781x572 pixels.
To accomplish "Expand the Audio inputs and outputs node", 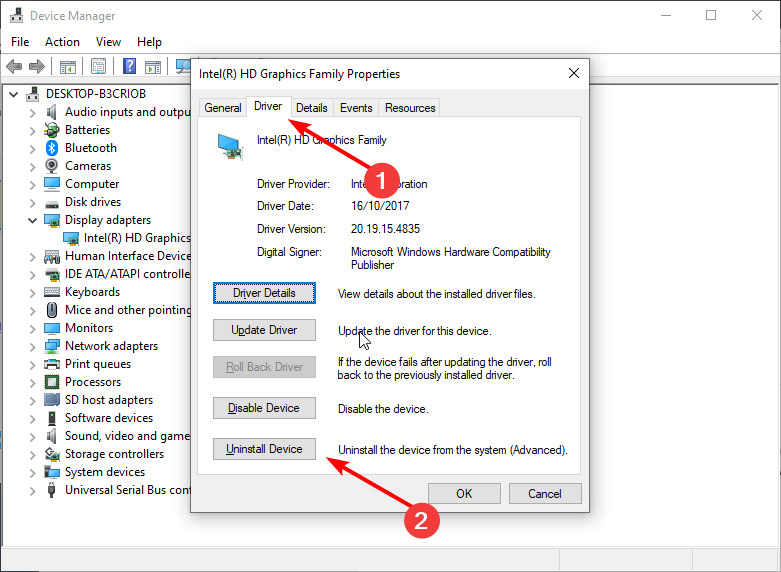I will pyautogui.click(x=32, y=113).
